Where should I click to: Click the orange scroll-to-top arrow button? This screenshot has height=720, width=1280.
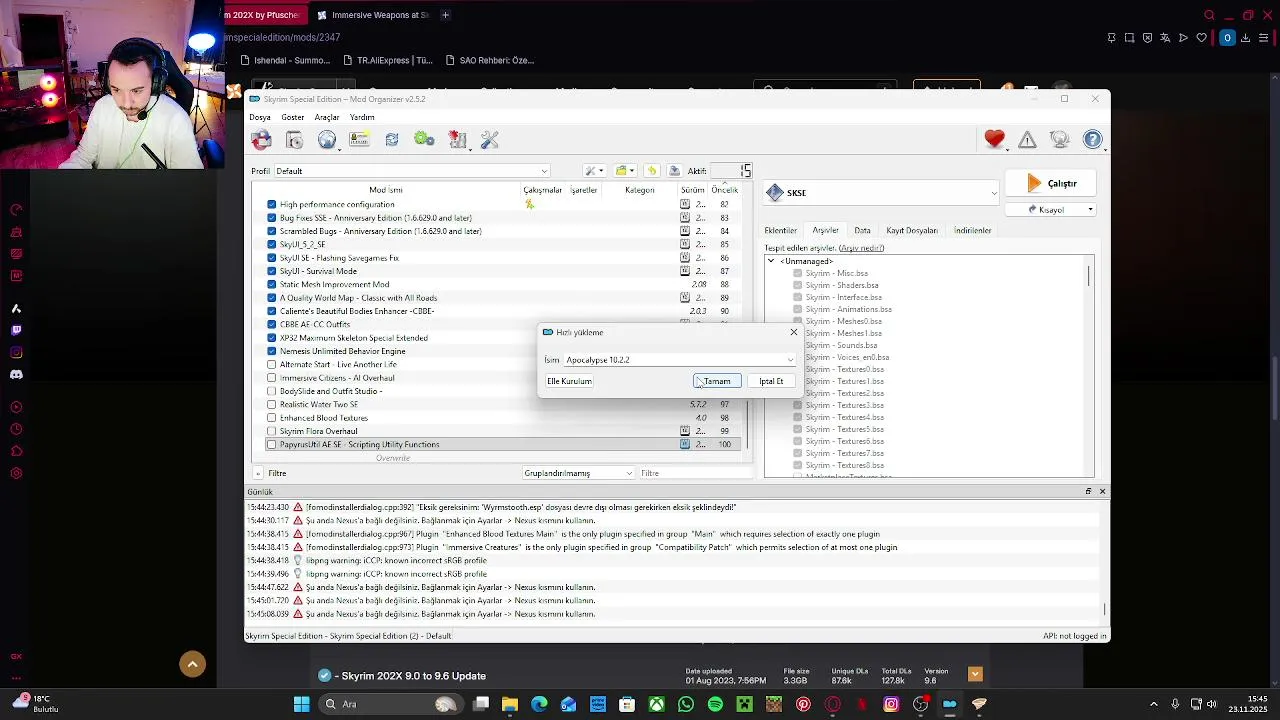pyautogui.click(x=193, y=664)
